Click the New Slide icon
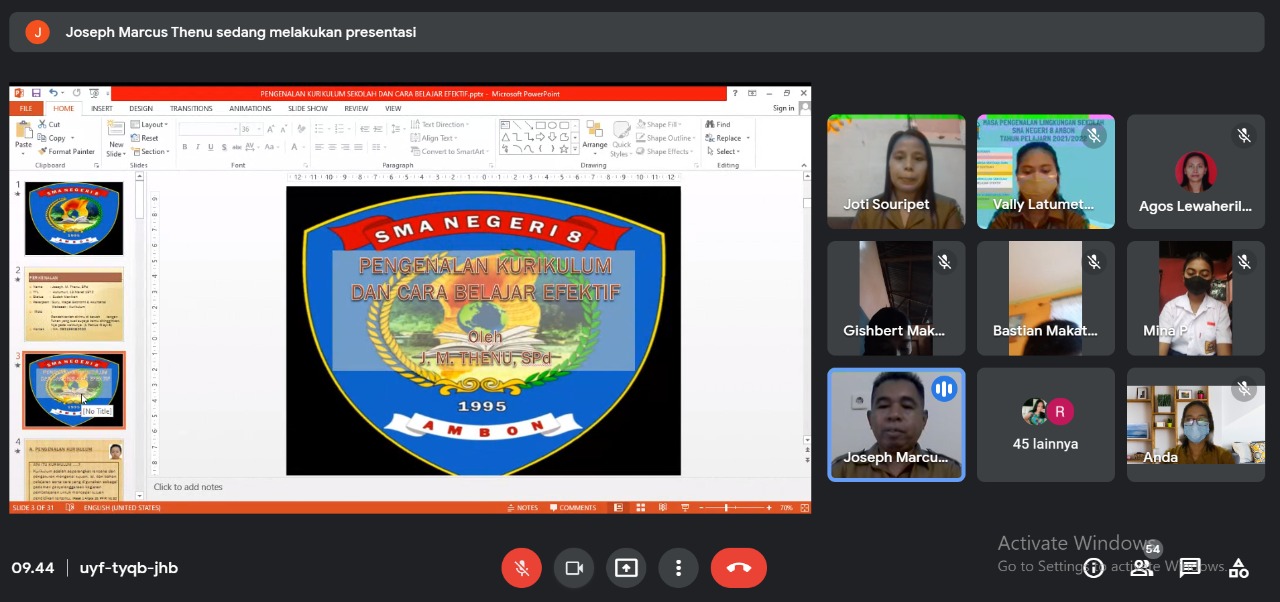 click(x=116, y=138)
